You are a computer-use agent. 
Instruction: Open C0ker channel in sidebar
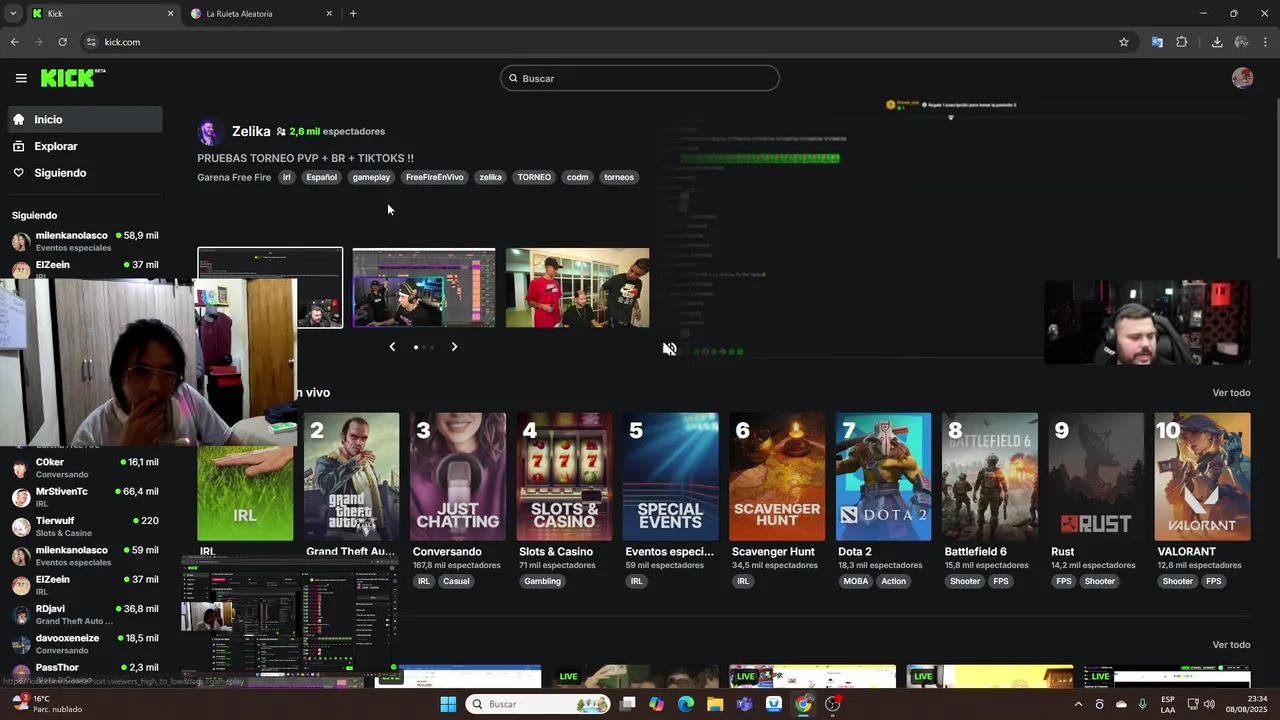click(x=85, y=468)
